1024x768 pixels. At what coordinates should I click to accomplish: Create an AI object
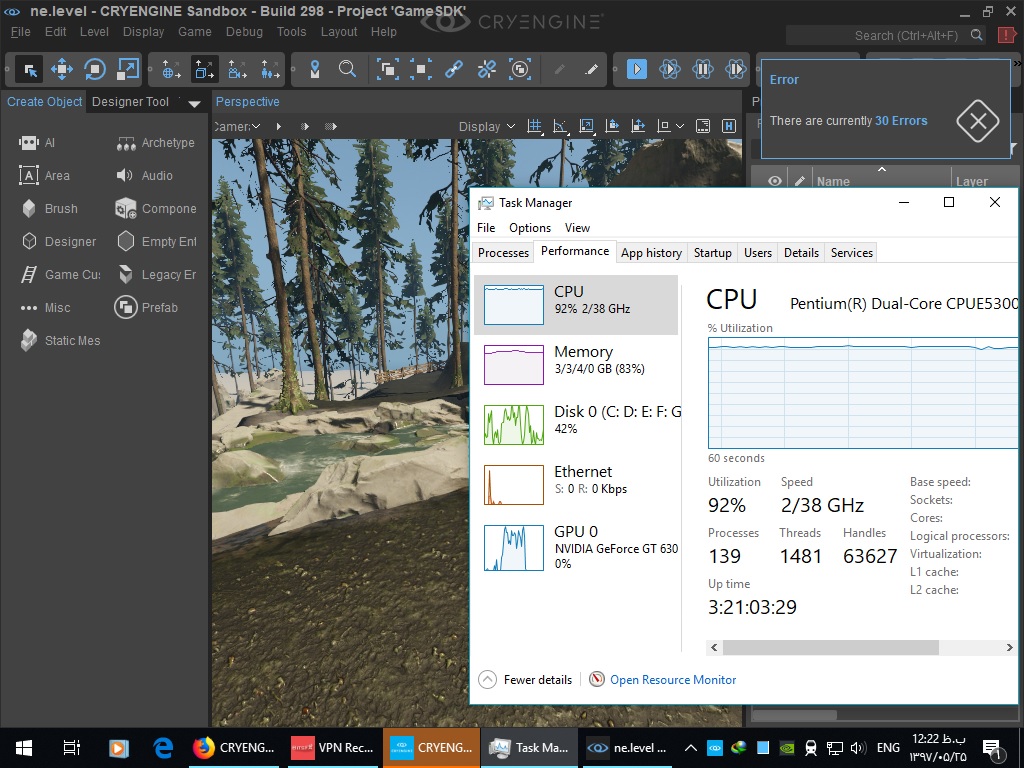click(38, 142)
